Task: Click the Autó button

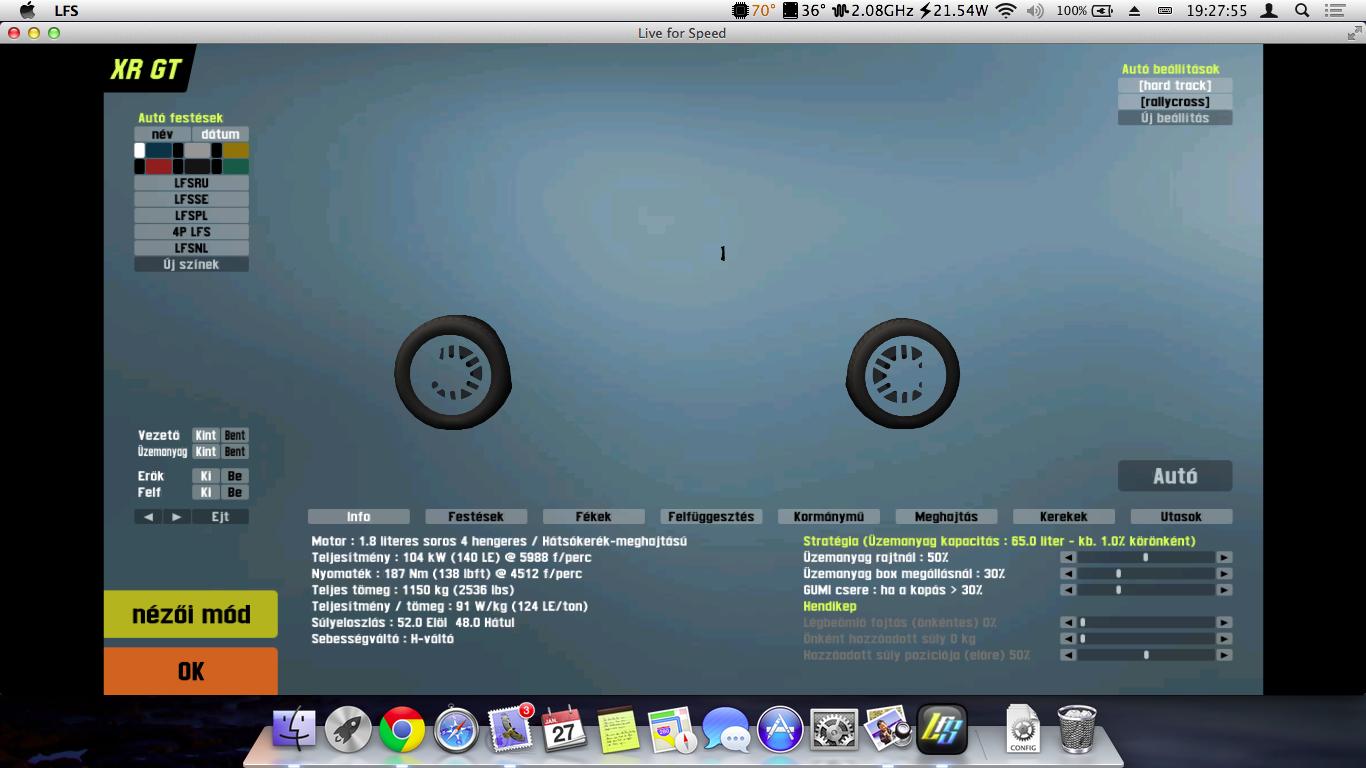Action: (1175, 476)
